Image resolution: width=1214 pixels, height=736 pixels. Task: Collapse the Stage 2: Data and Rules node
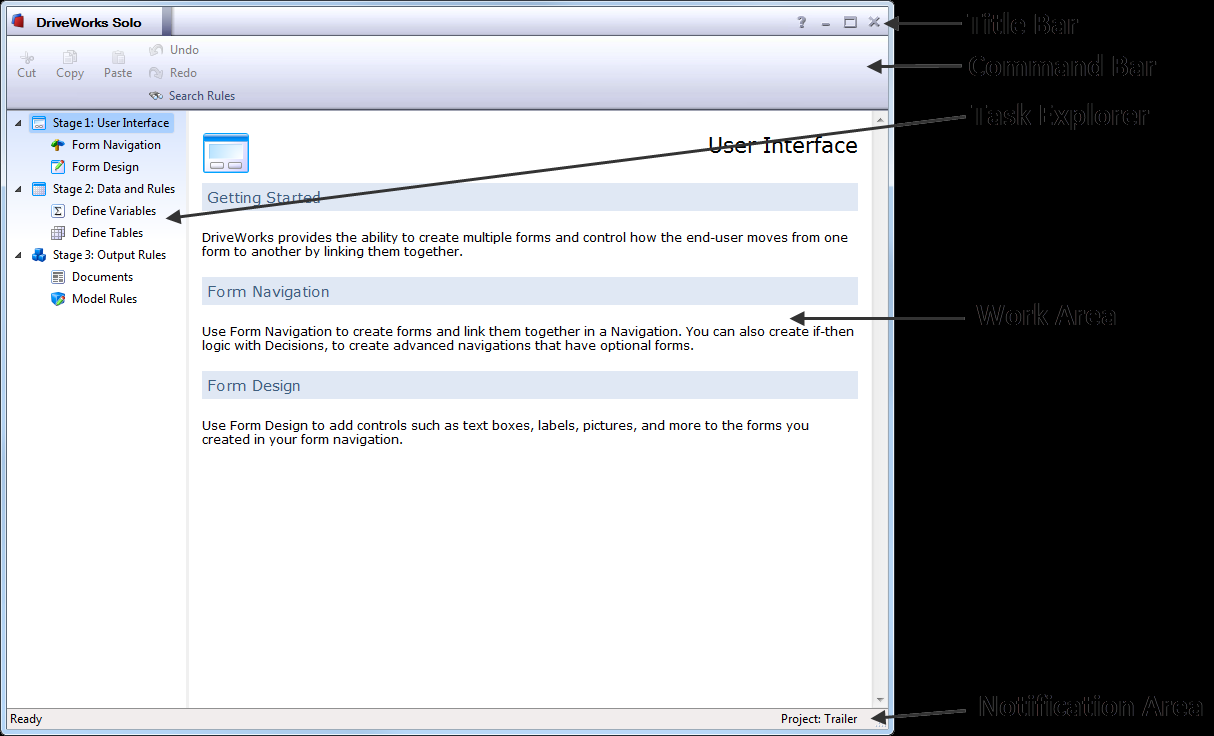pyautogui.click(x=18, y=189)
